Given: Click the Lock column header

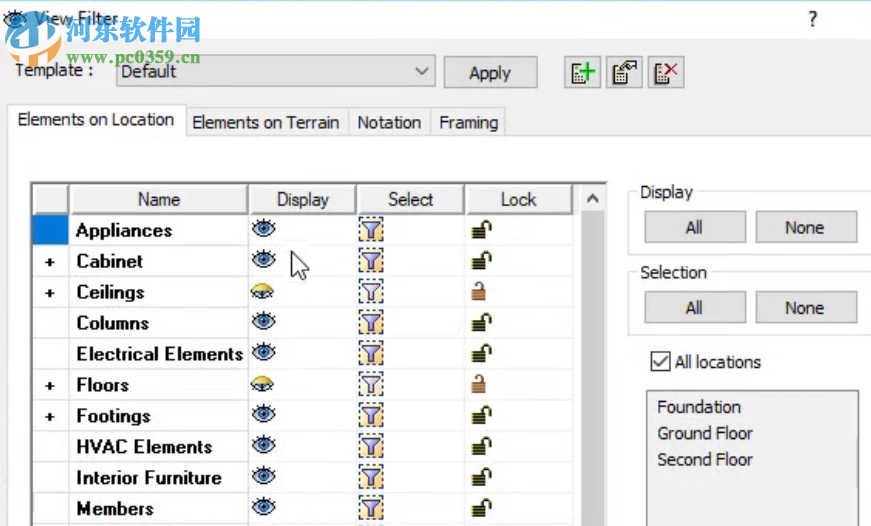Looking at the screenshot, I should 519,199.
